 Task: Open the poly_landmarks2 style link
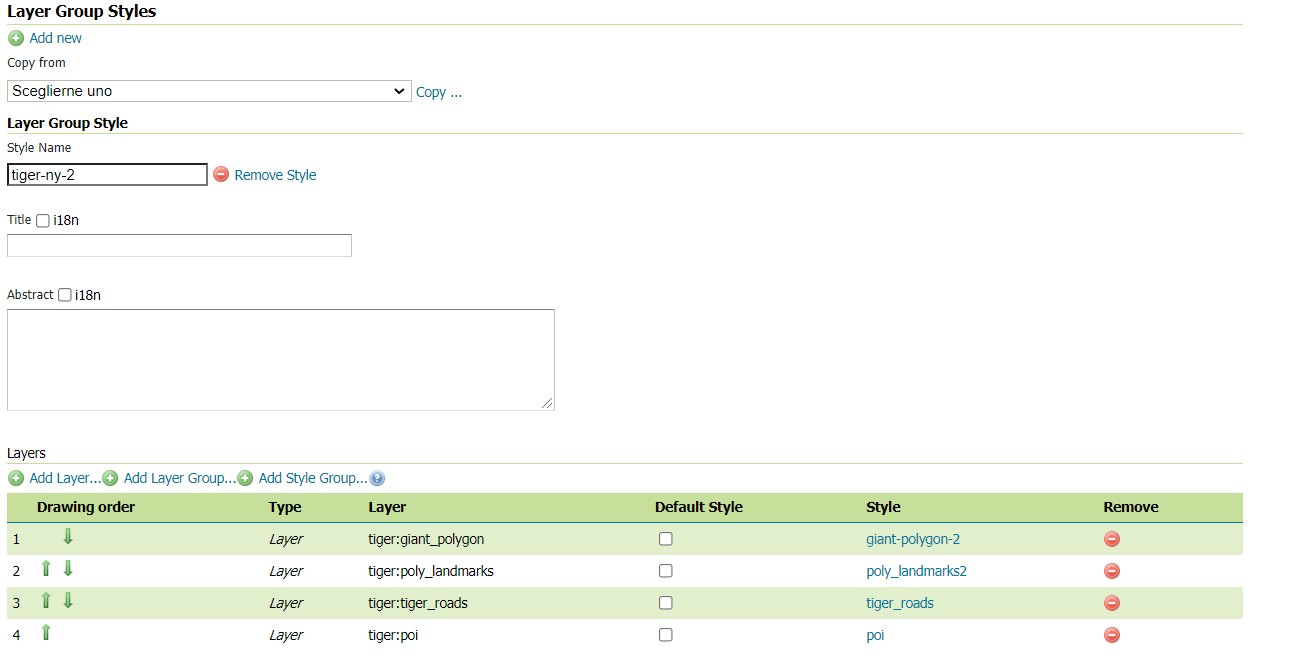click(916, 571)
